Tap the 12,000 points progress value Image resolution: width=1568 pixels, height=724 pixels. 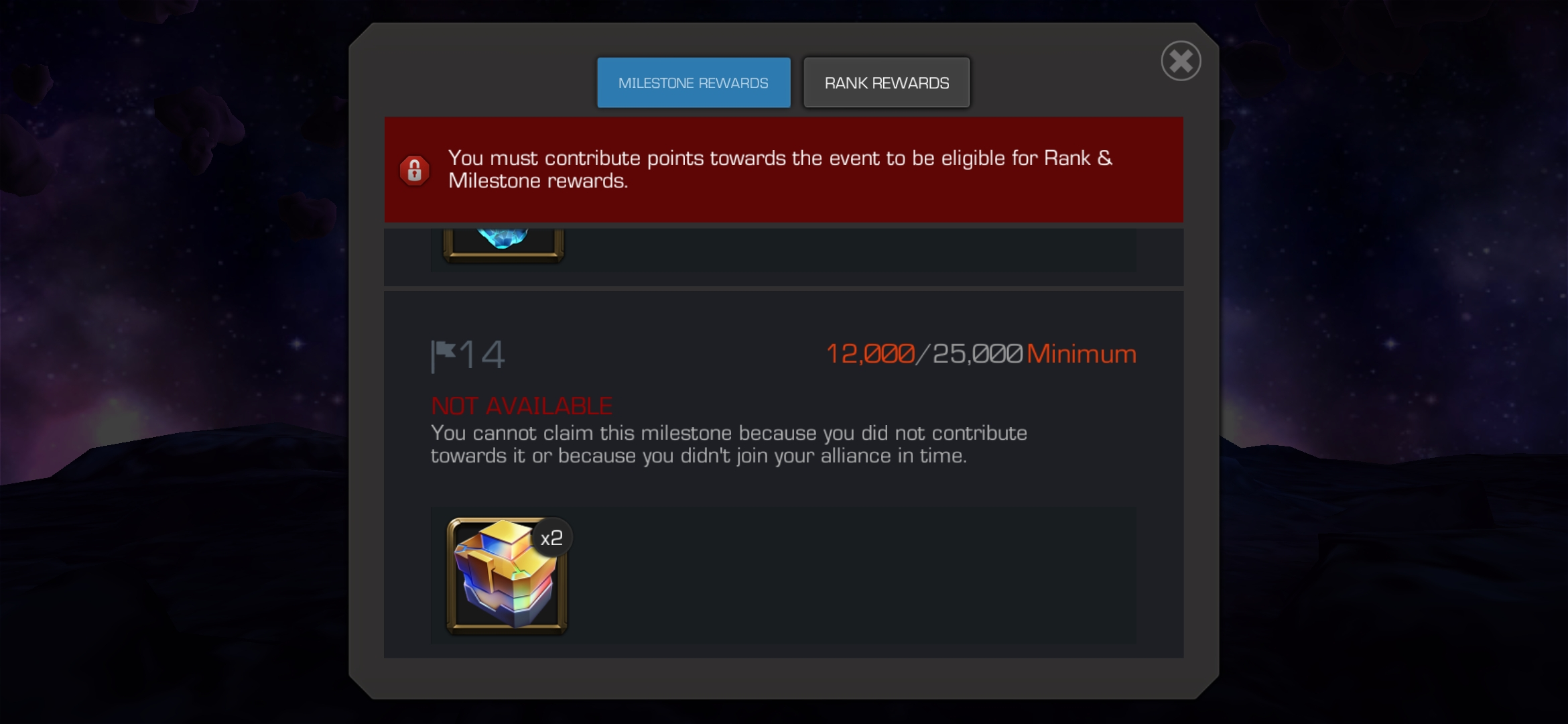click(870, 354)
